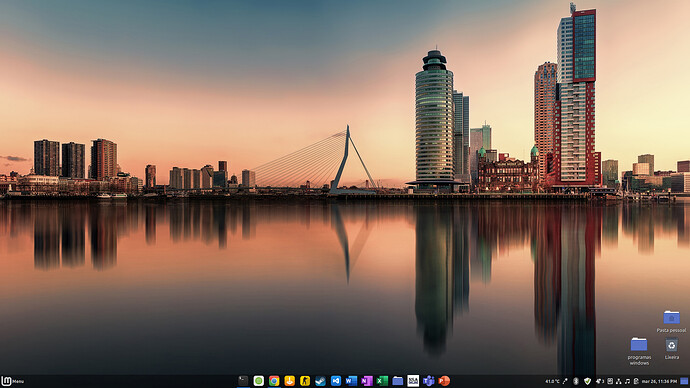
Task: Open the Lixeira trash icon
Action: click(672, 349)
